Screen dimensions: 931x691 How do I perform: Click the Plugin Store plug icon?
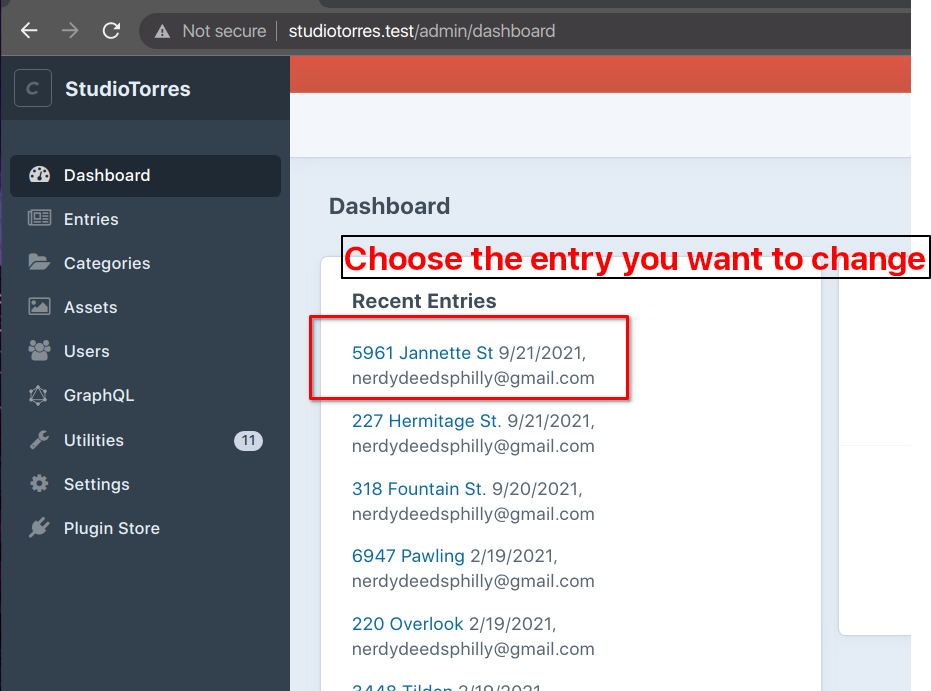[x=39, y=528]
